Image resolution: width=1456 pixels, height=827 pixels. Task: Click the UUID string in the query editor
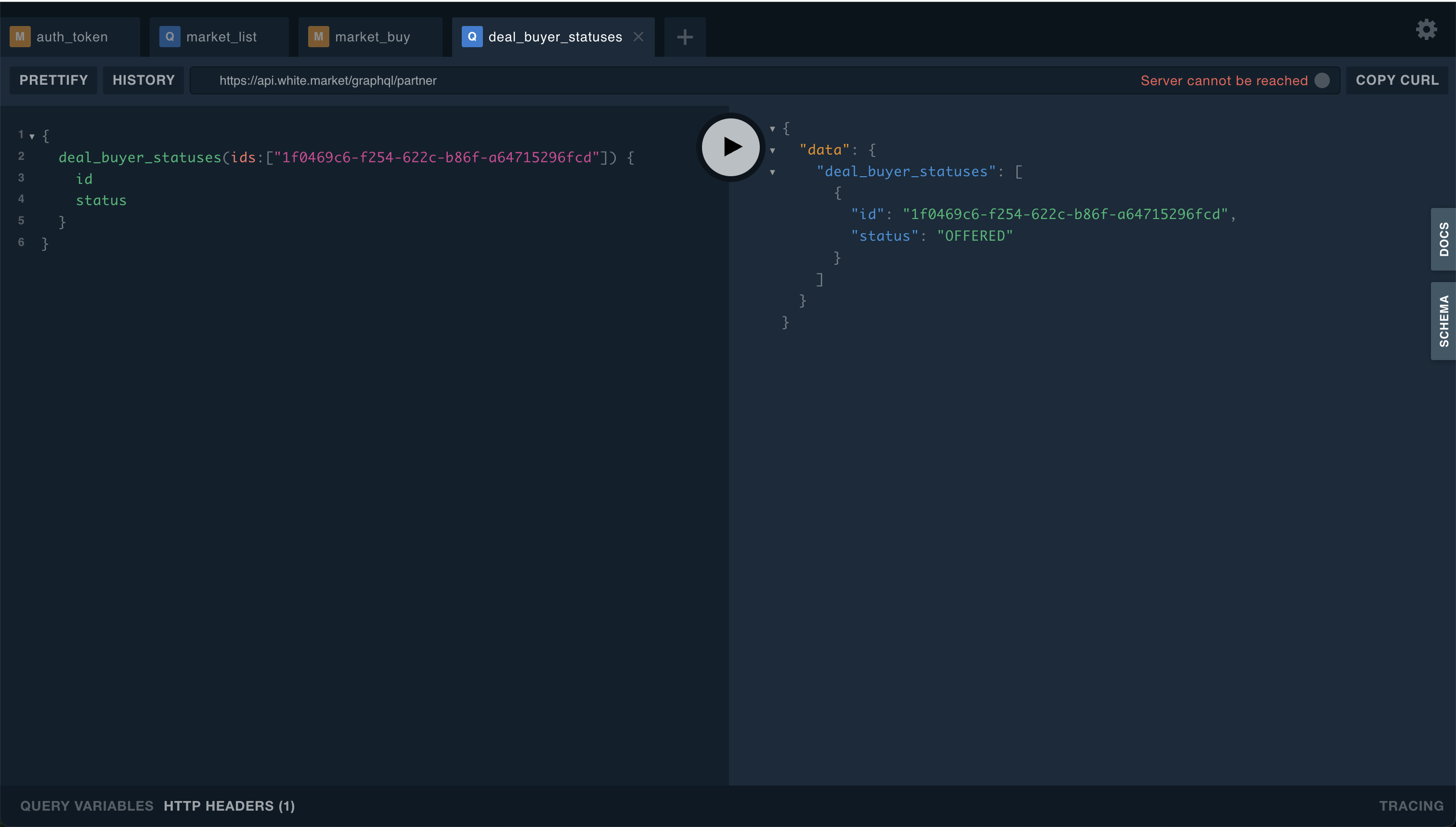click(437, 157)
